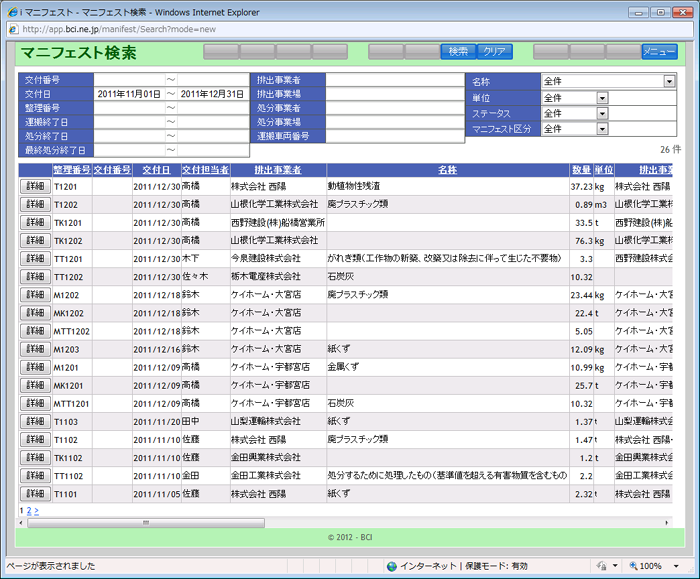The height and width of the screenshot is (579, 700).
Task: Sort by 交付担当者 column header
Action: click(x=206, y=170)
